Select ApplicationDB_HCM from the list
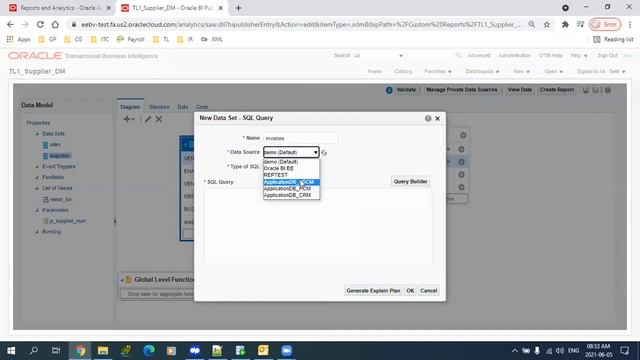640x360 pixels. click(287, 189)
